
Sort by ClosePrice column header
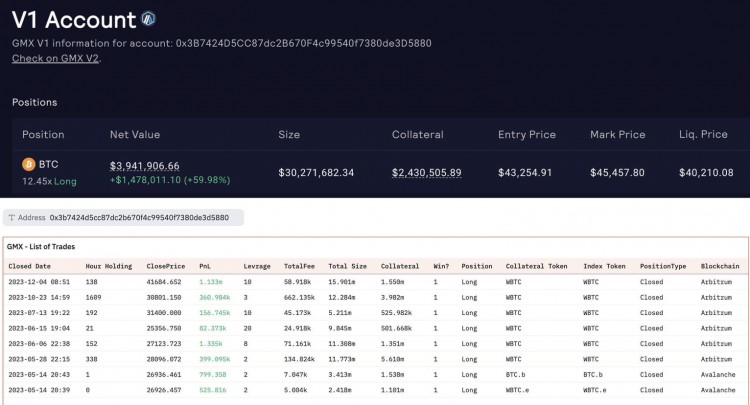[165, 266]
